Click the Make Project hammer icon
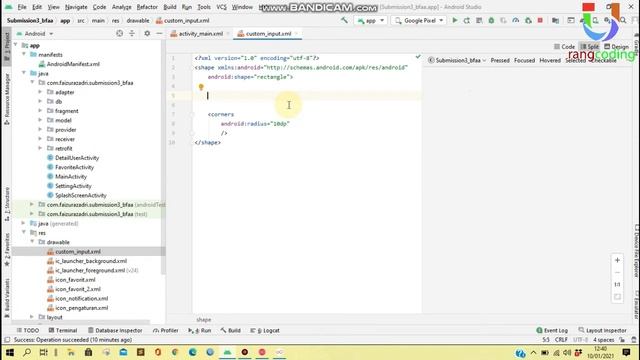 tap(344, 20)
